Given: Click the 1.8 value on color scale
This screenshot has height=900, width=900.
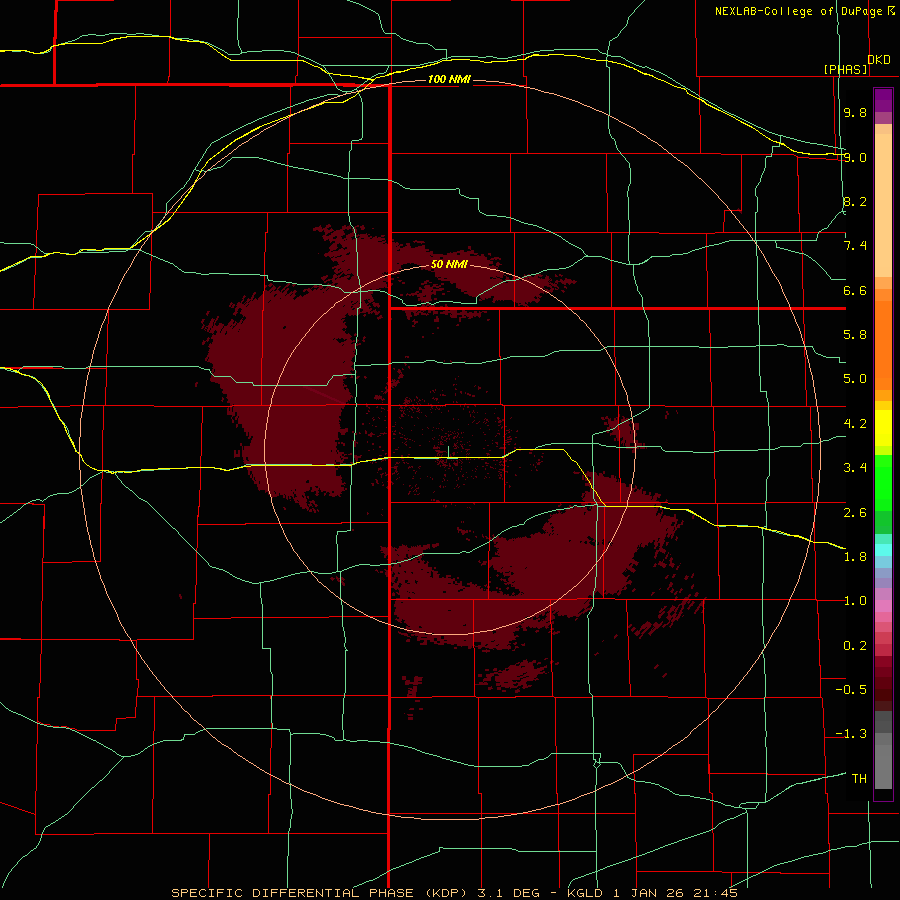Looking at the screenshot, I should coord(855,557).
